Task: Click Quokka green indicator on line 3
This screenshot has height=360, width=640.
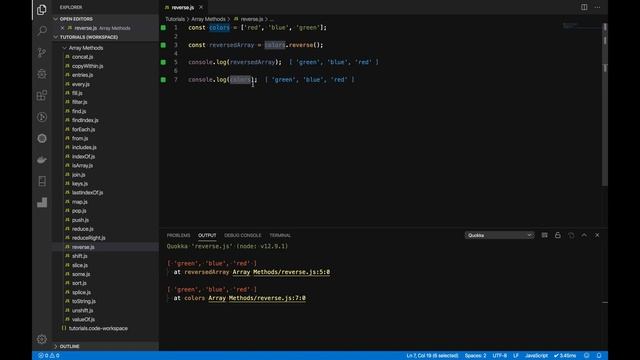Action: [163, 45]
